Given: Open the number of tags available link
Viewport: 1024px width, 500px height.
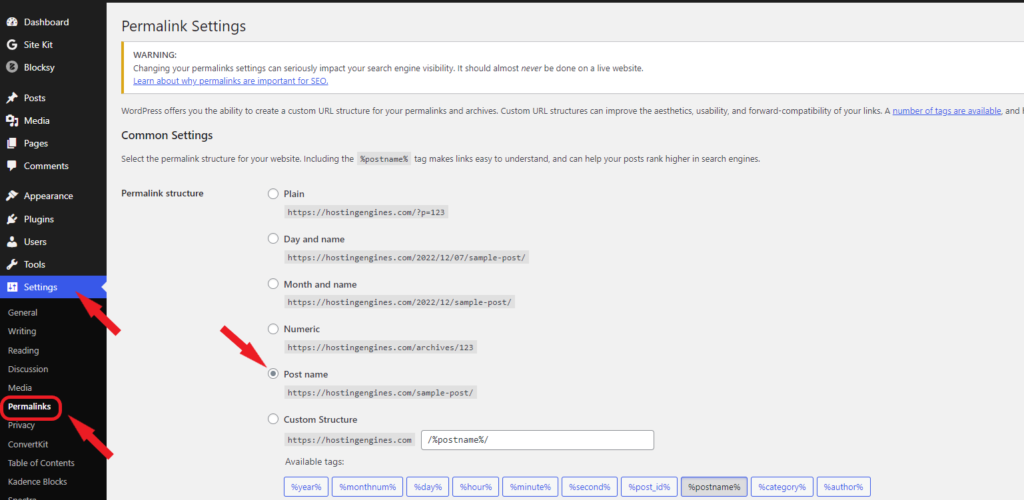Looking at the screenshot, I should coord(947,111).
